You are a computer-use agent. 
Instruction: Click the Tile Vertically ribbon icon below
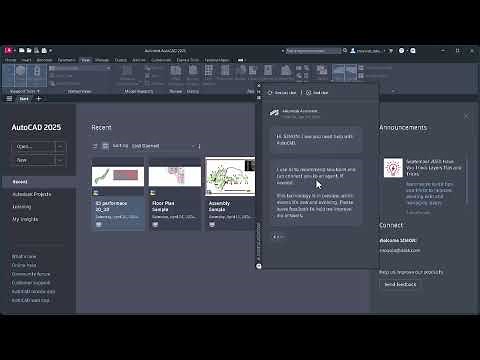coord(361,76)
